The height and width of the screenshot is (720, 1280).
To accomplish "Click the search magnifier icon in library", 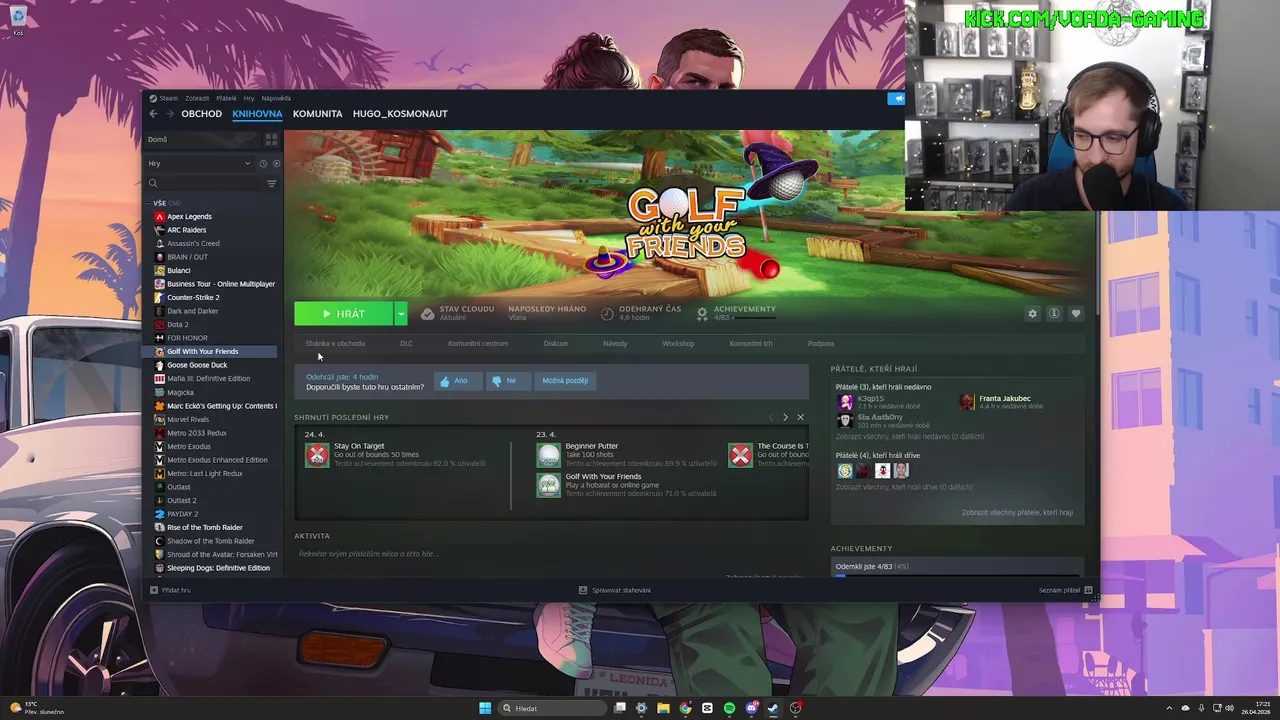I will point(153,183).
